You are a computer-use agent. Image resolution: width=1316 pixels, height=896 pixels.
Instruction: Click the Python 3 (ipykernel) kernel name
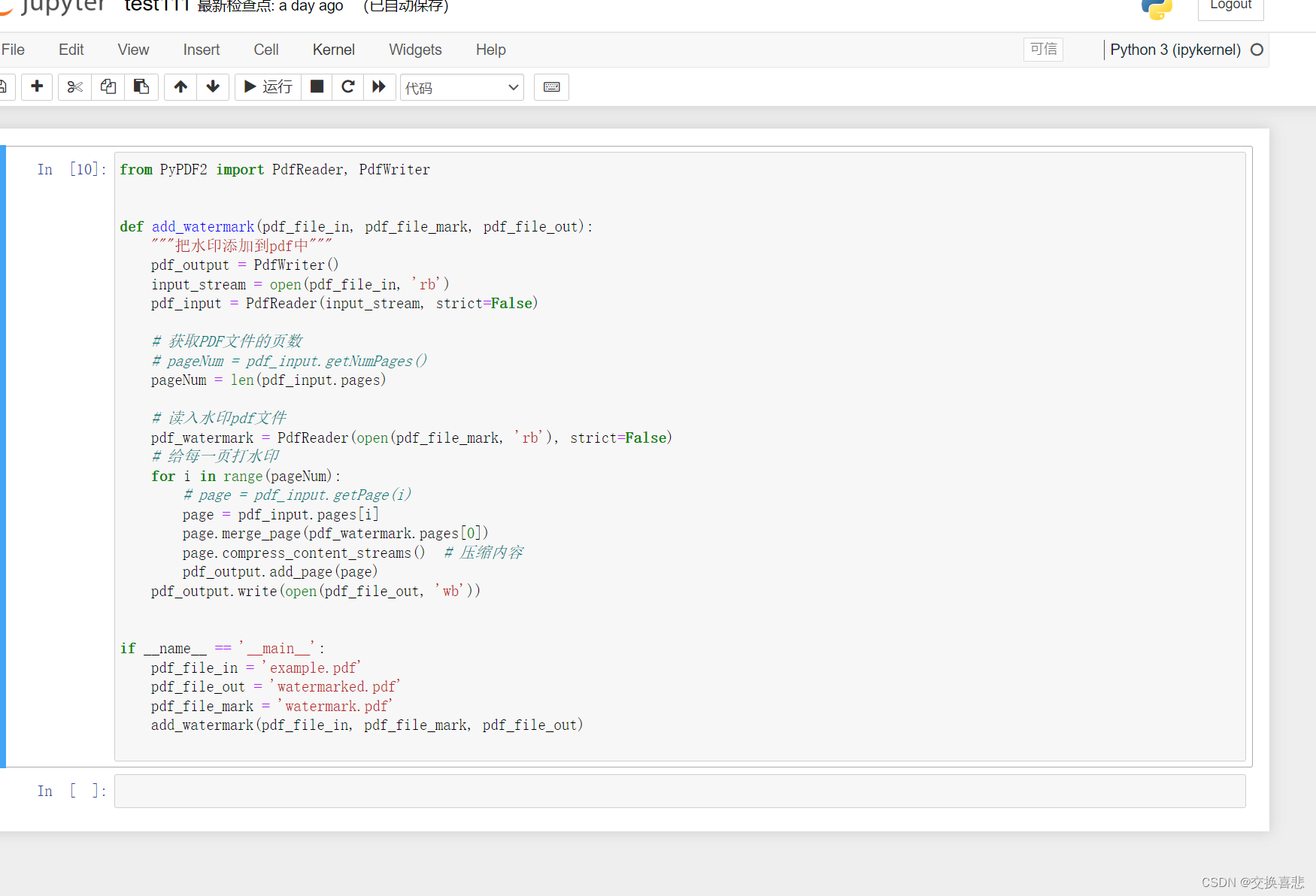[1175, 50]
